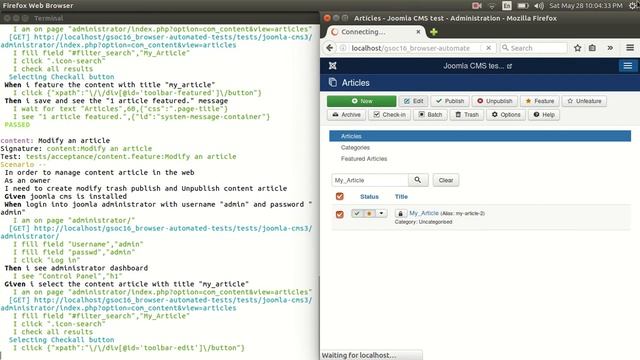
Task: Click the Terminal window title bar
Action: (x=159, y=18)
